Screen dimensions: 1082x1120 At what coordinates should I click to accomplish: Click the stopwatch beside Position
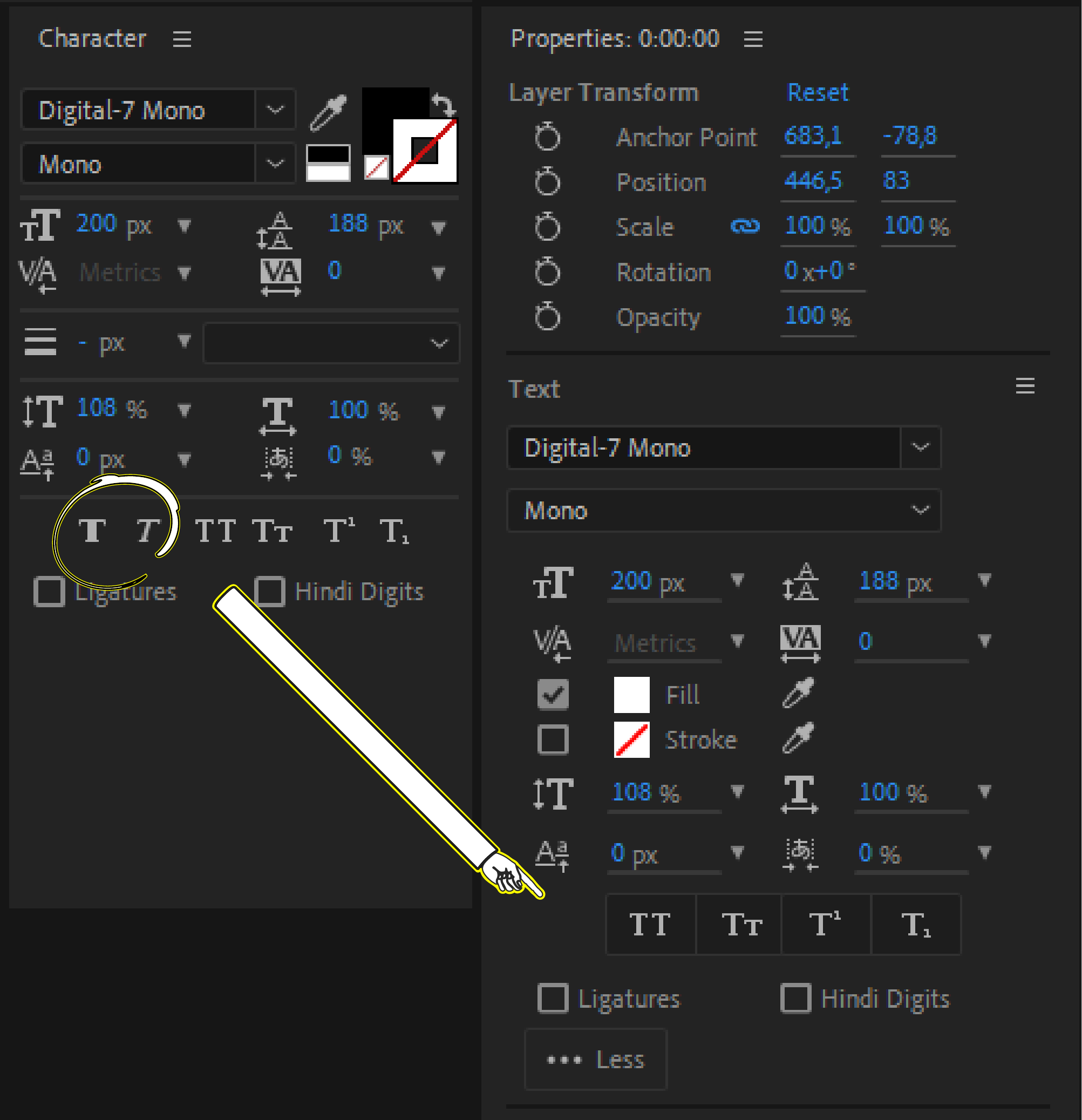[547, 182]
